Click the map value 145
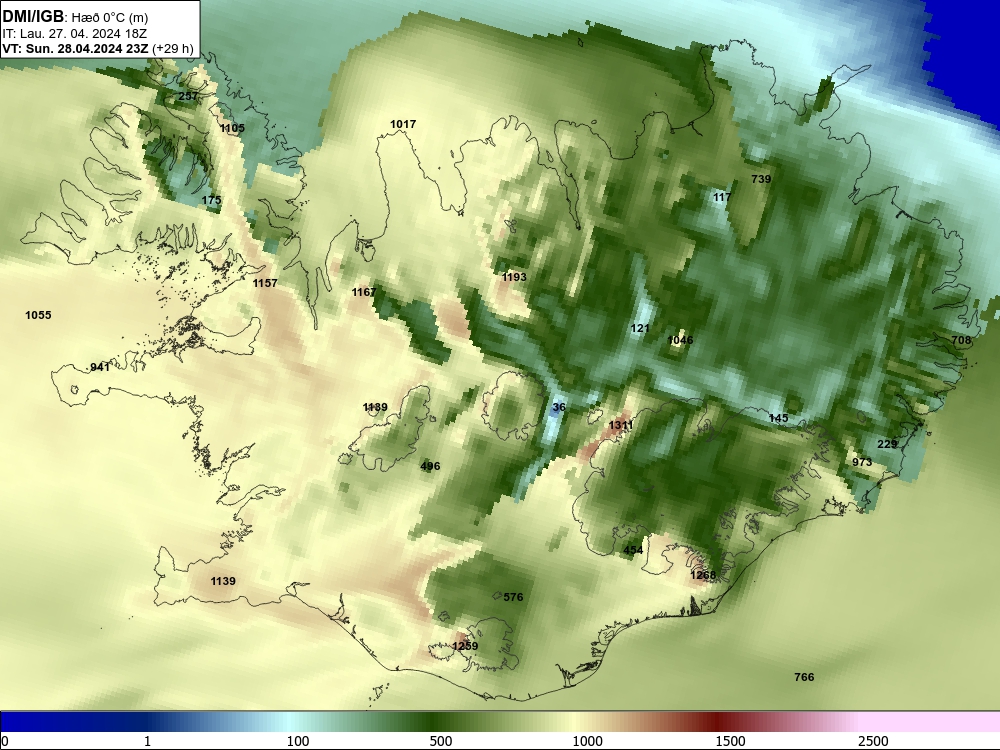Image resolution: width=1000 pixels, height=750 pixels. [779, 418]
